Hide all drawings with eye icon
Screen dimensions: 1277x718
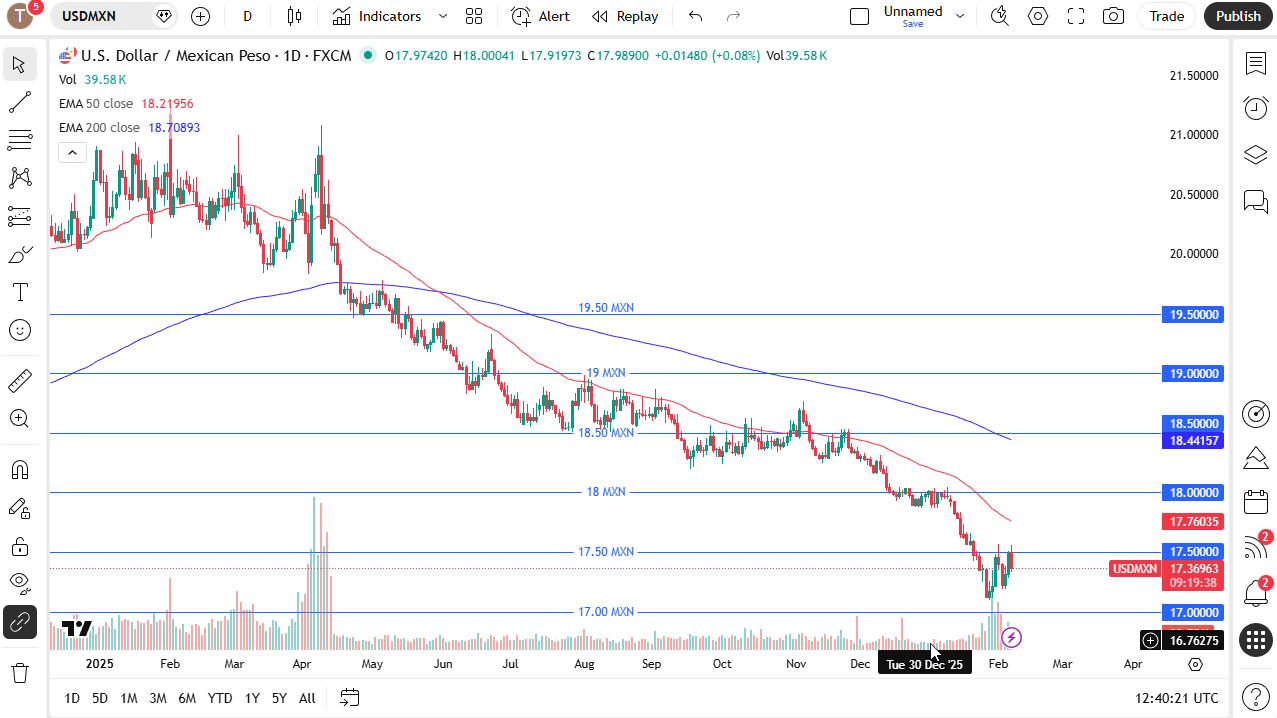(x=19, y=583)
